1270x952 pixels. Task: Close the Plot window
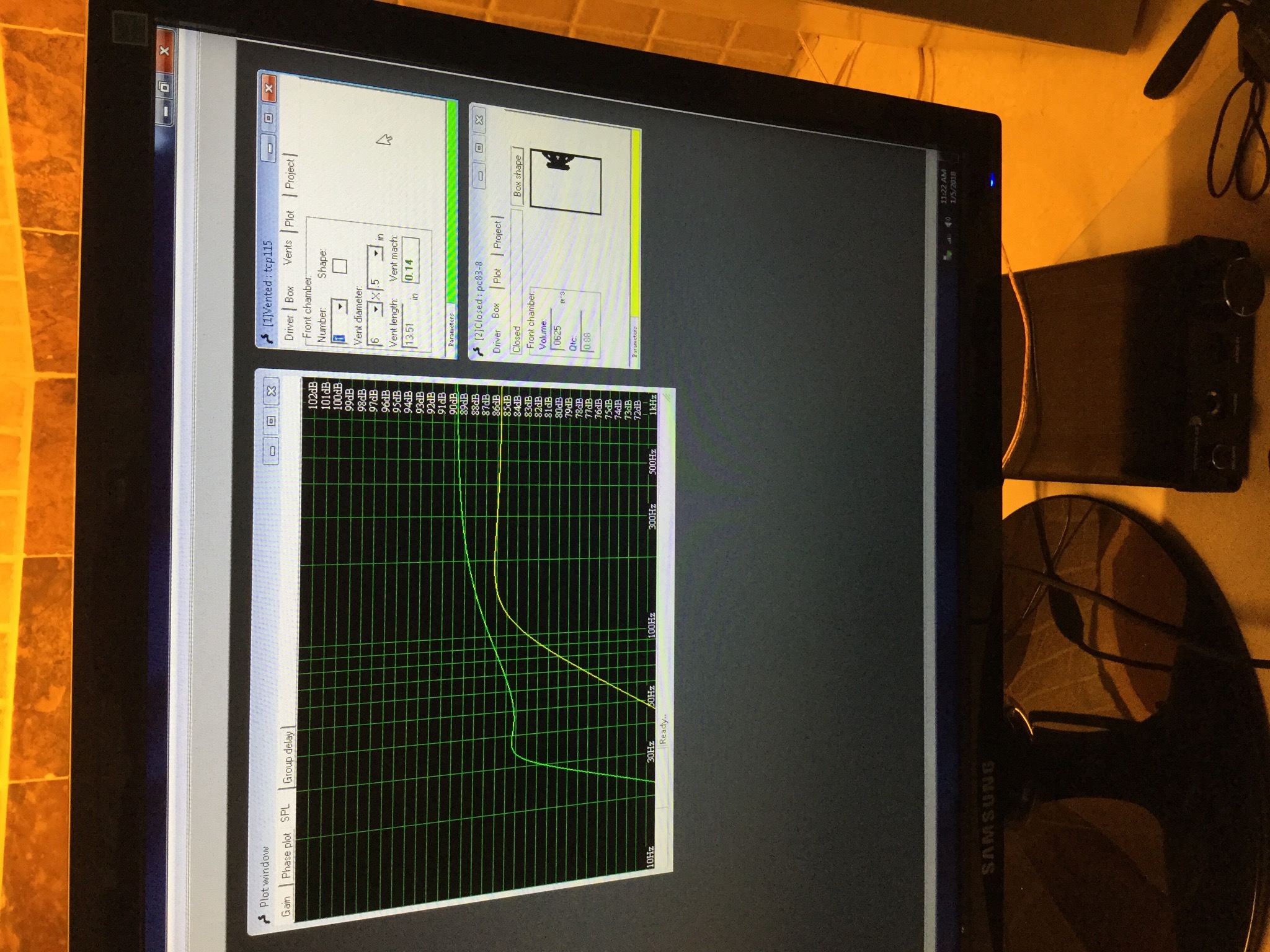click(x=272, y=391)
